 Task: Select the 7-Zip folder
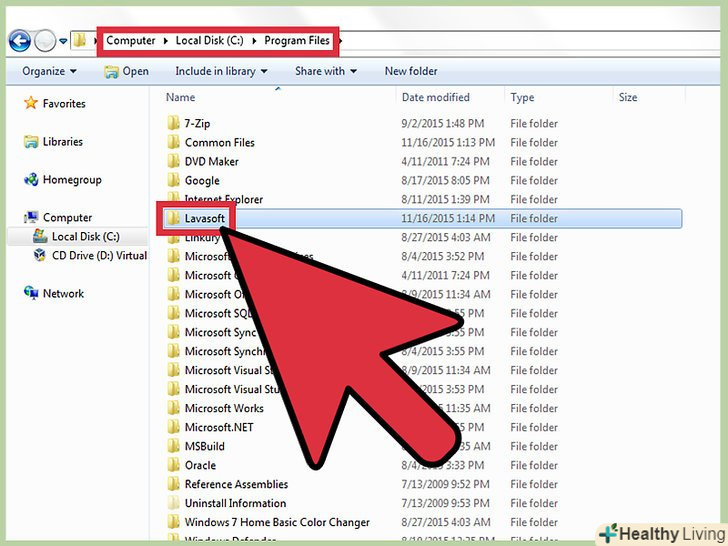click(x=197, y=124)
